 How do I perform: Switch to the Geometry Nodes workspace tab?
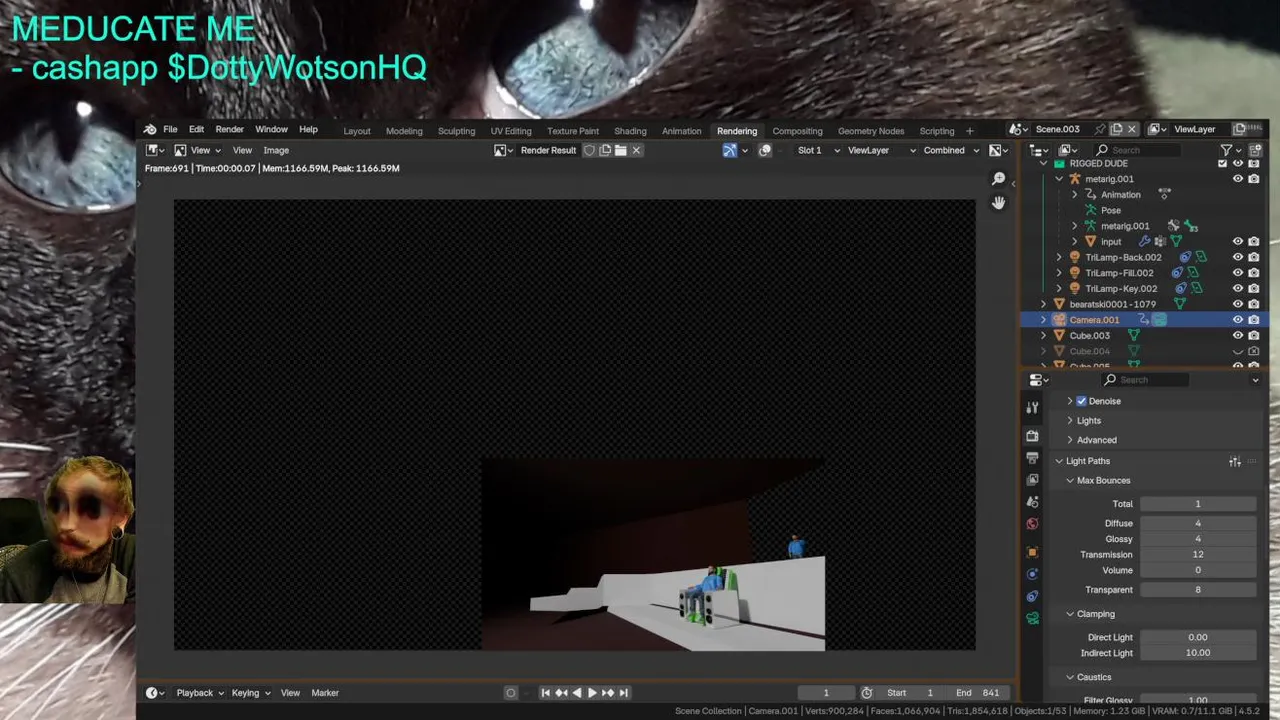point(871,131)
